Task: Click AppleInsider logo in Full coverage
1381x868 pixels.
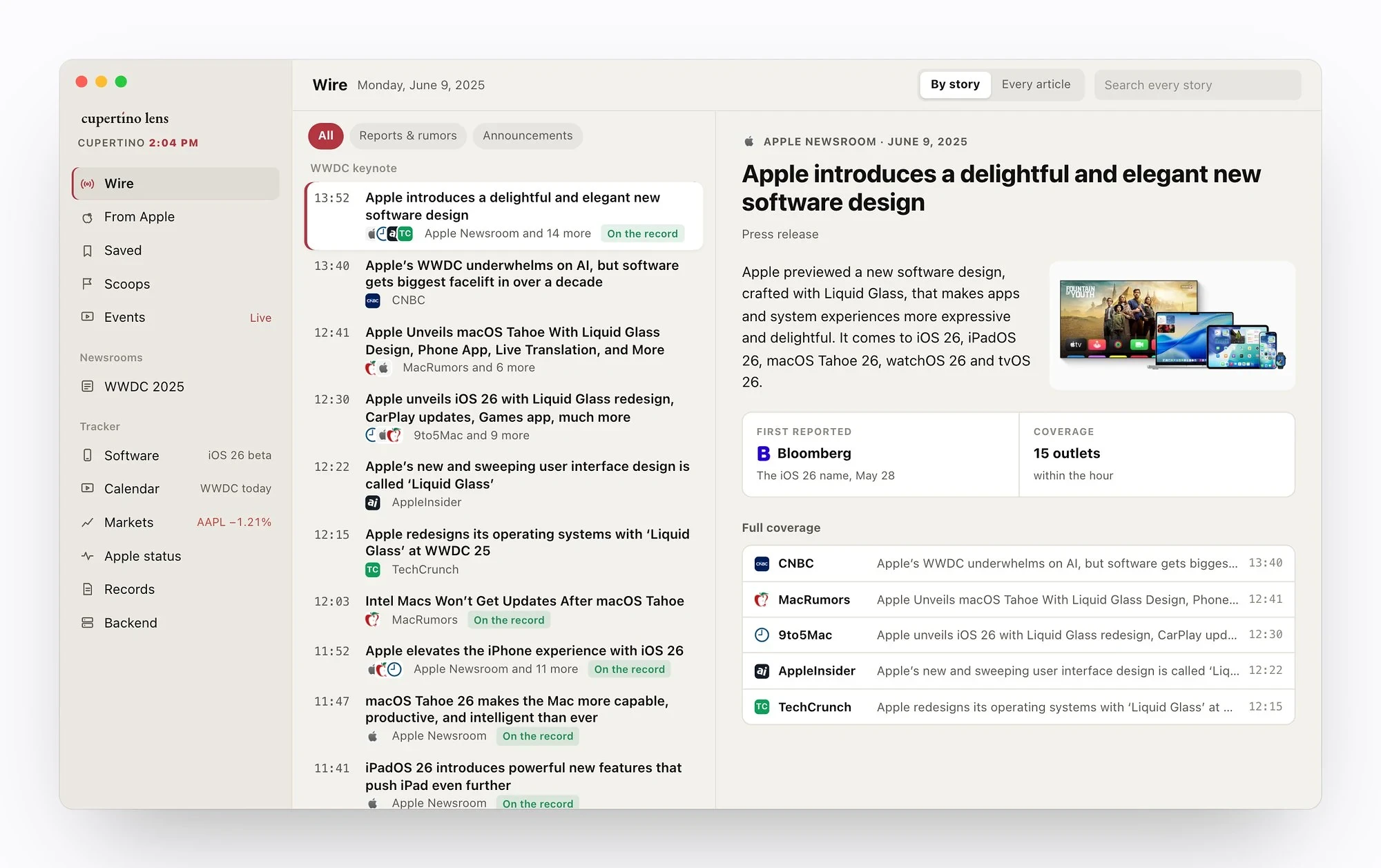Action: pos(762,671)
